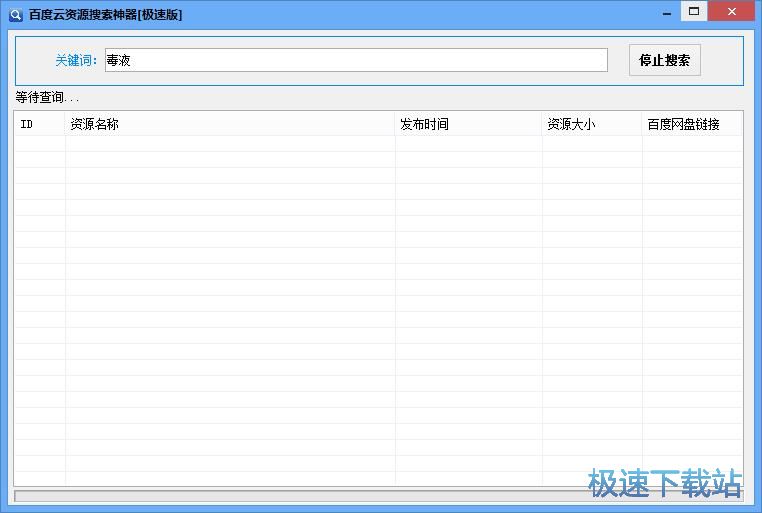
Task: Click the 发布时间 column header
Action: 468,124
